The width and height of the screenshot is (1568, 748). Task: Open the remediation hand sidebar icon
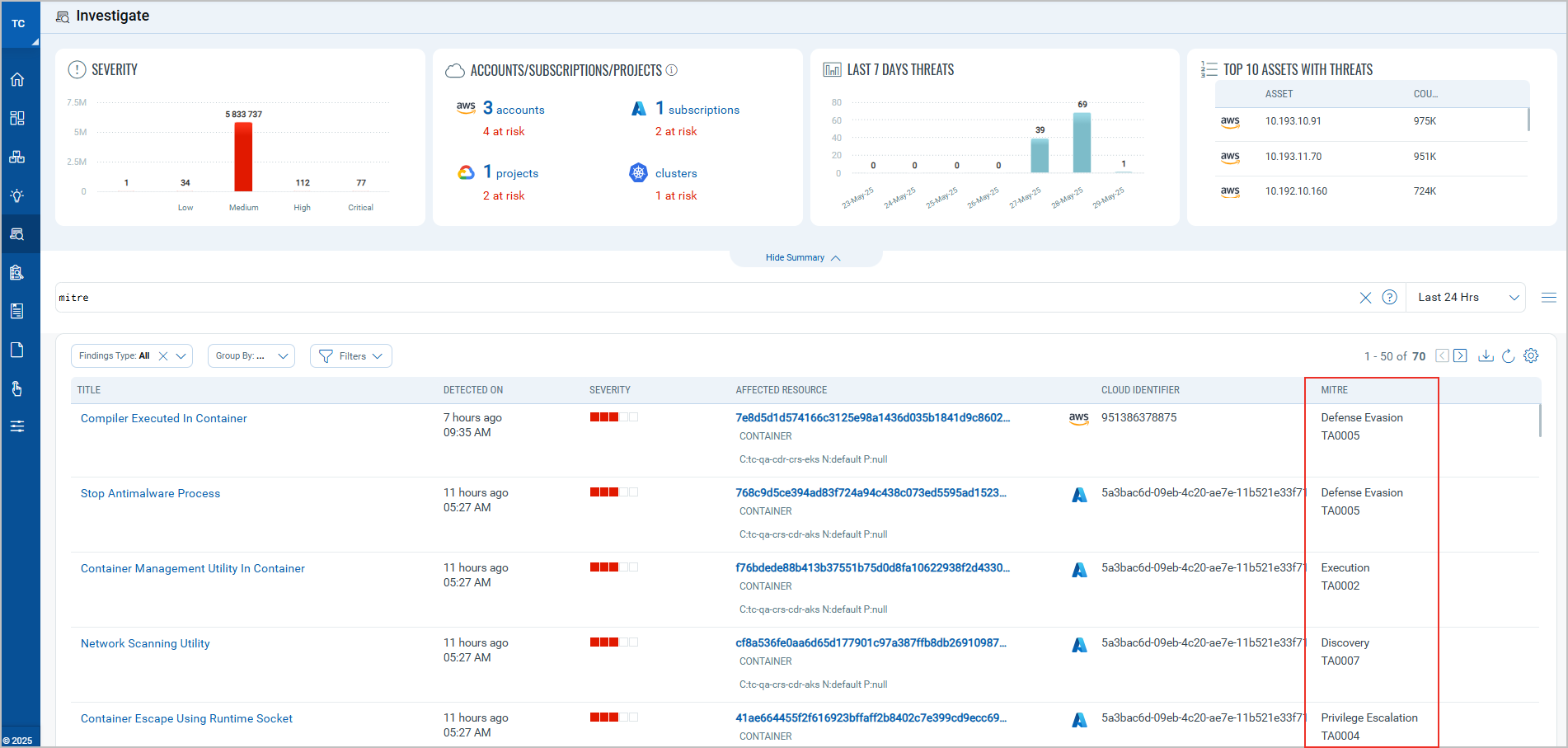click(17, 388)
